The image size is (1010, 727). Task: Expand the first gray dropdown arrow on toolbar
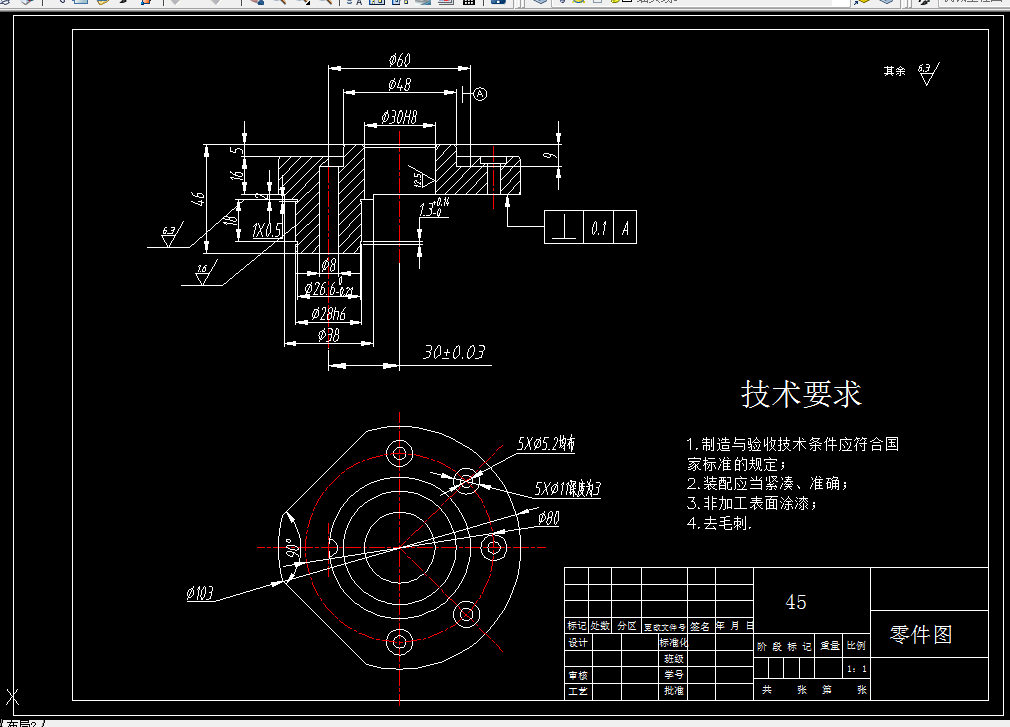coord(176,5)
